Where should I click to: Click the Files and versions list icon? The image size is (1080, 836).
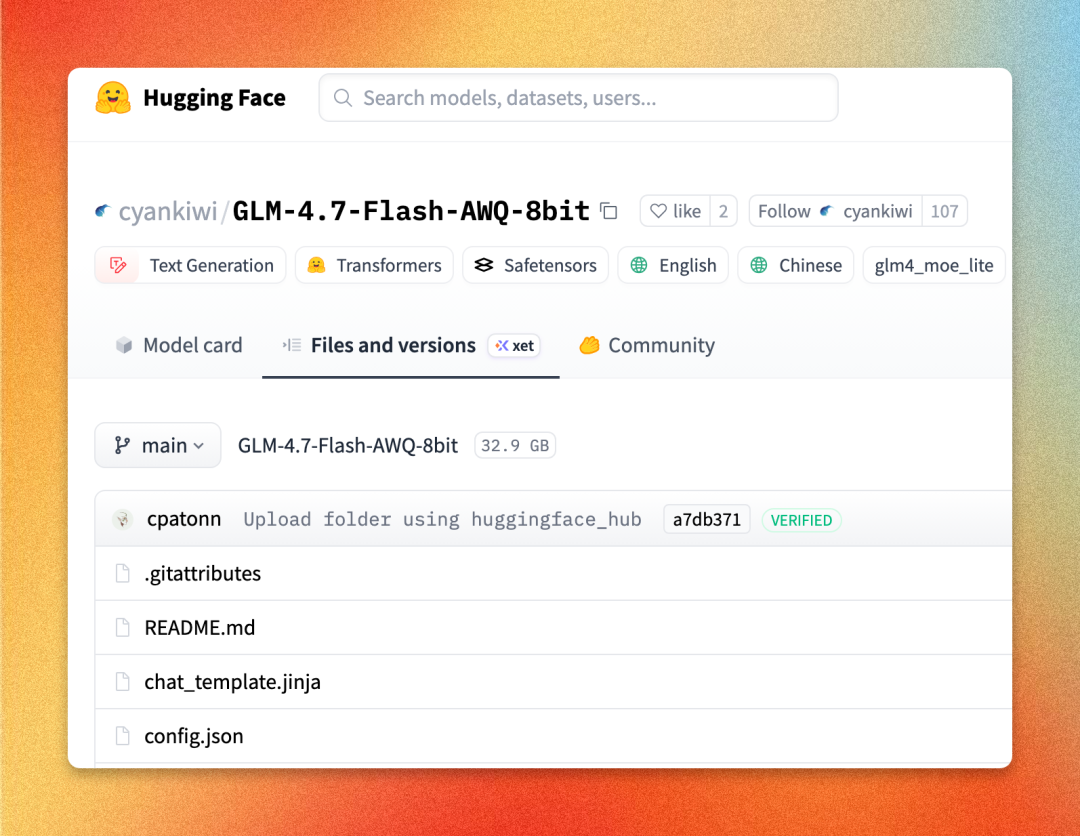click(x=292, y=345)
